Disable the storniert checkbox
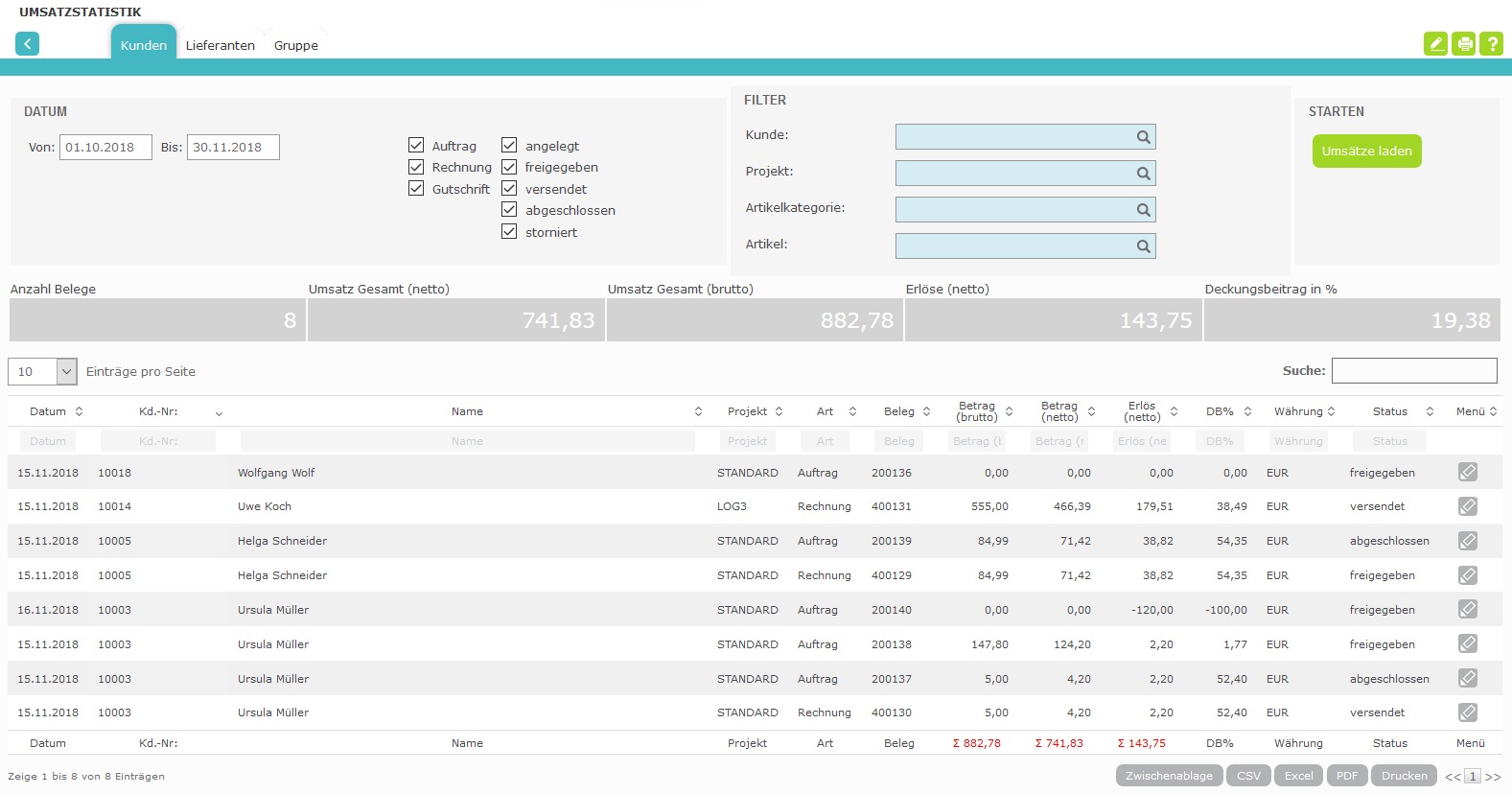 509,231
